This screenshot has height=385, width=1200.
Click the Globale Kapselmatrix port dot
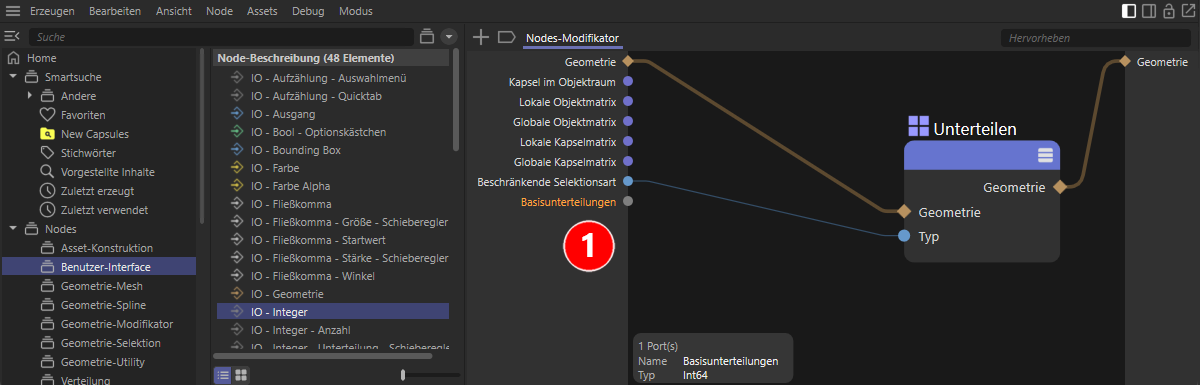[x=628, y=162]
